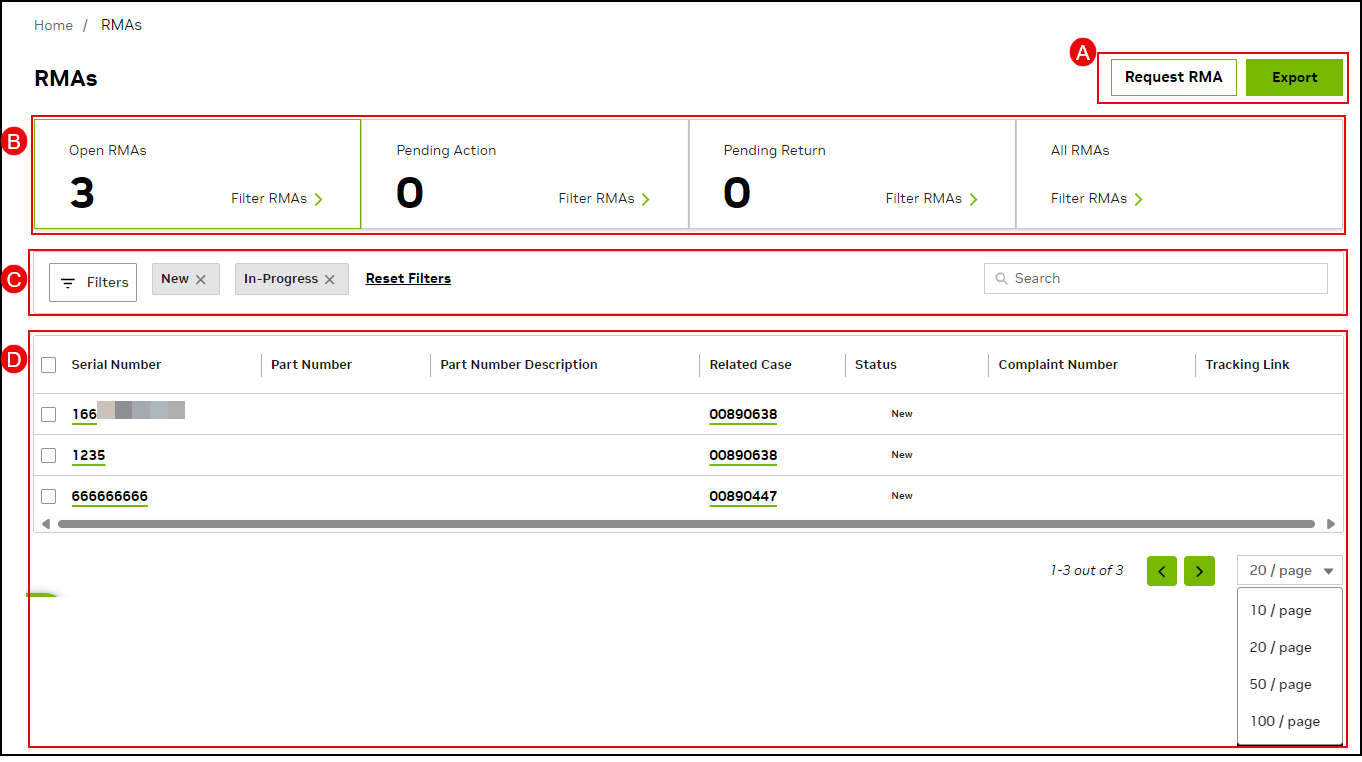Click Part Number Description column header

519,365
